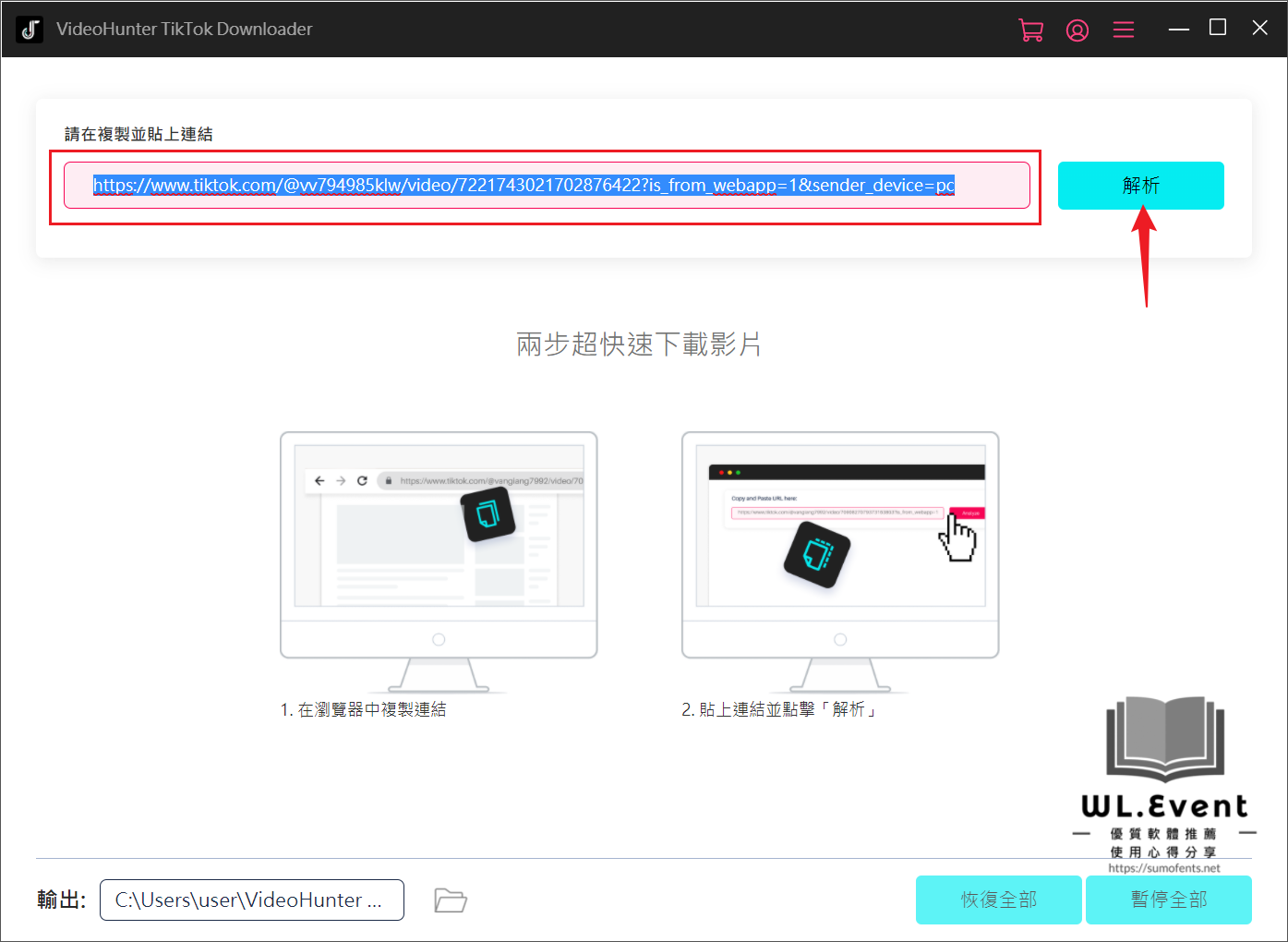Viewport: 1288px width, 942px height.
Task: Open the output folder icon
Action: click(451, 900)
